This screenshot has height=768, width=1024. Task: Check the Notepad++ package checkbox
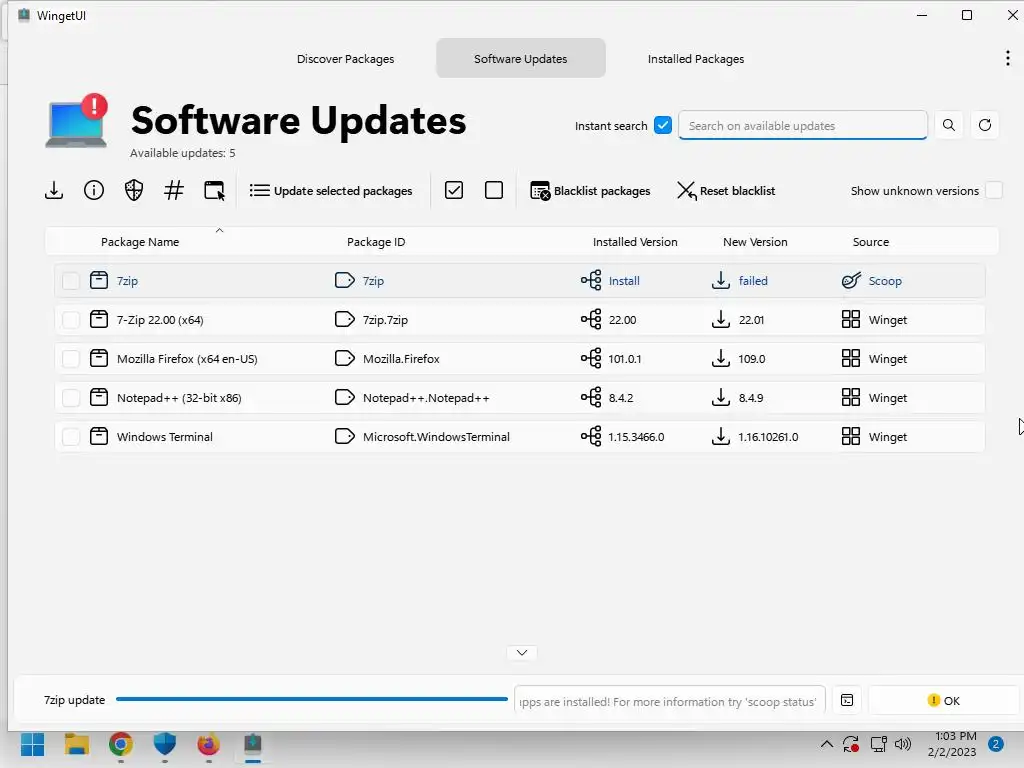point(71,398)
